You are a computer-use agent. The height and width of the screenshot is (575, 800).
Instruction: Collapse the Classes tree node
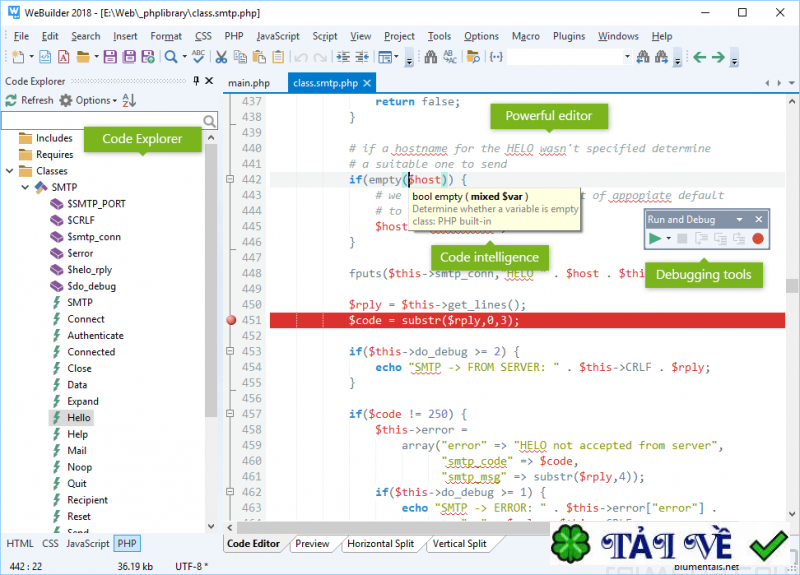tap(9, 171)
